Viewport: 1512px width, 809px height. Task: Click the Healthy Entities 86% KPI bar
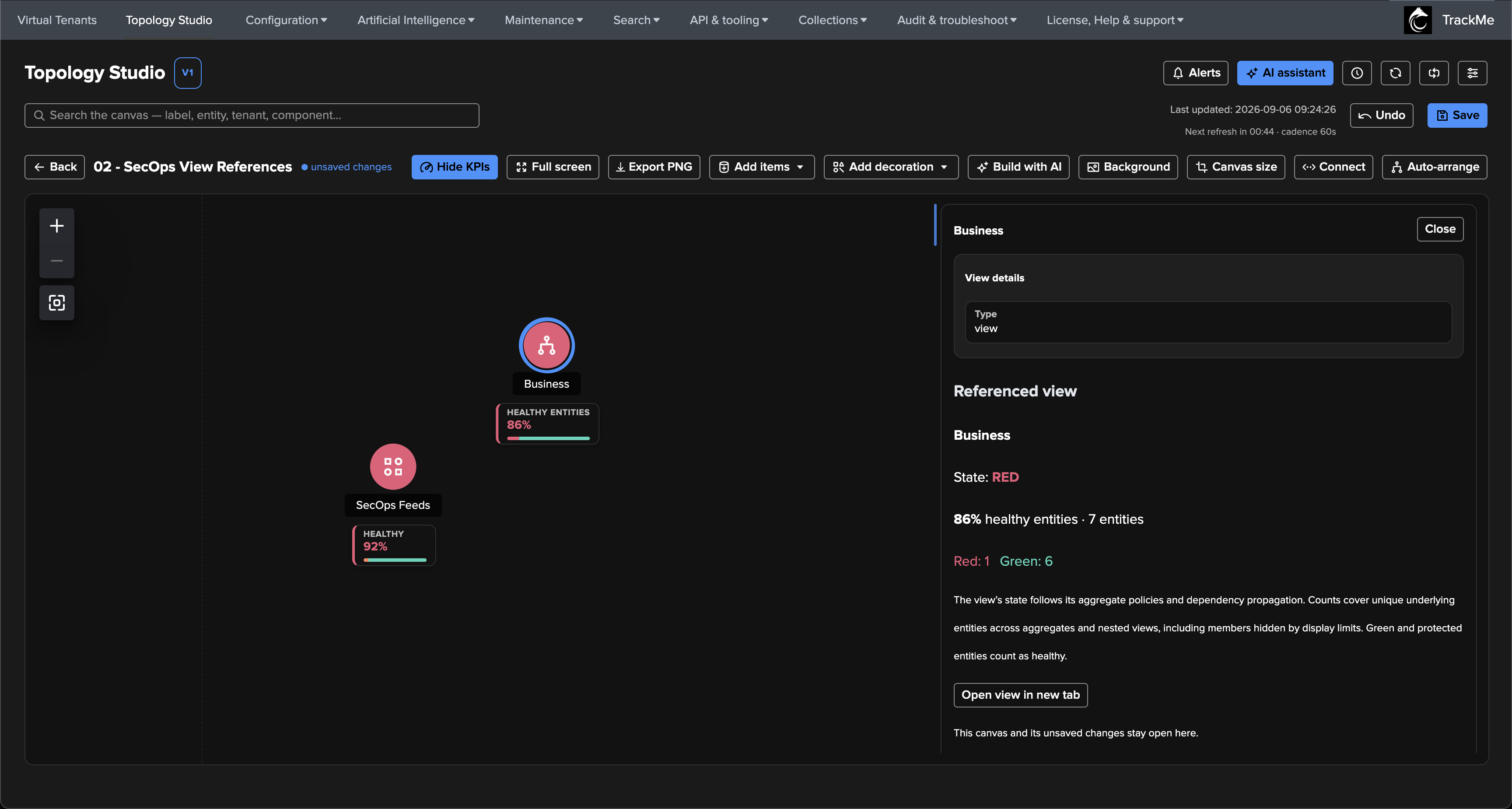coord(548,438)
